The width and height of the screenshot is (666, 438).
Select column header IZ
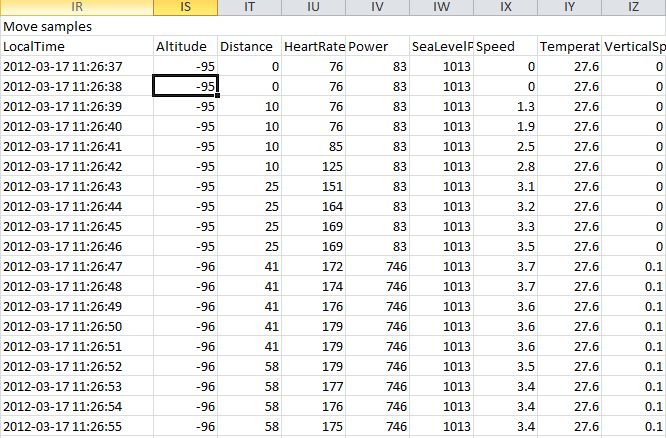(634, 7)
